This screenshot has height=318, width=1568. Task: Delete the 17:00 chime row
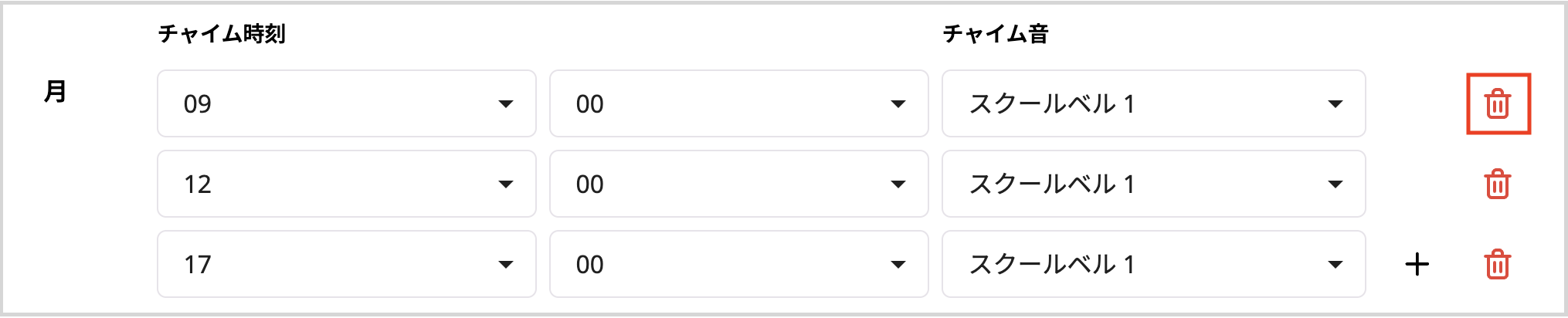(x=1497, y=264)
